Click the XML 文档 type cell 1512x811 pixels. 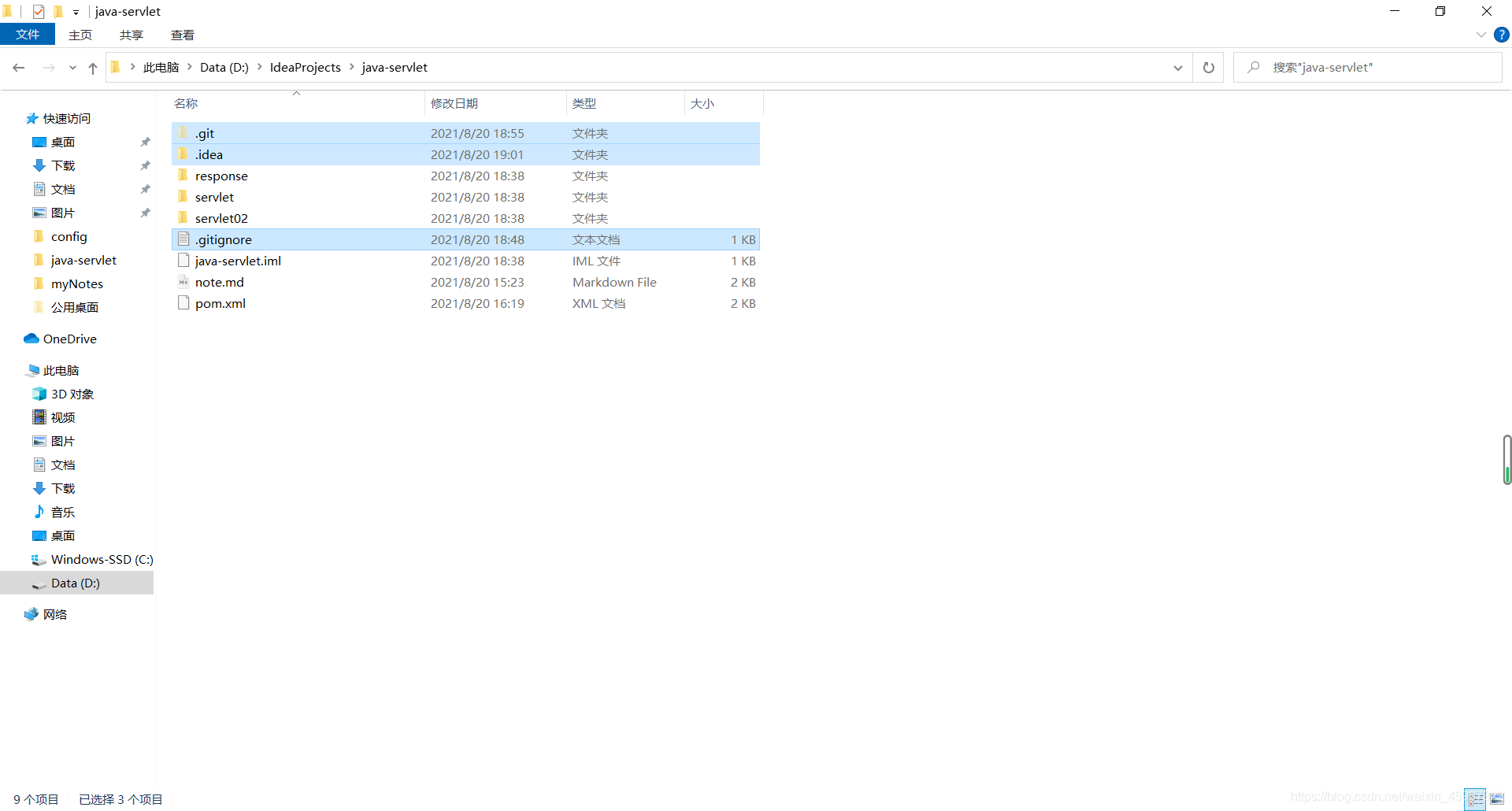(x=598, y=303)
